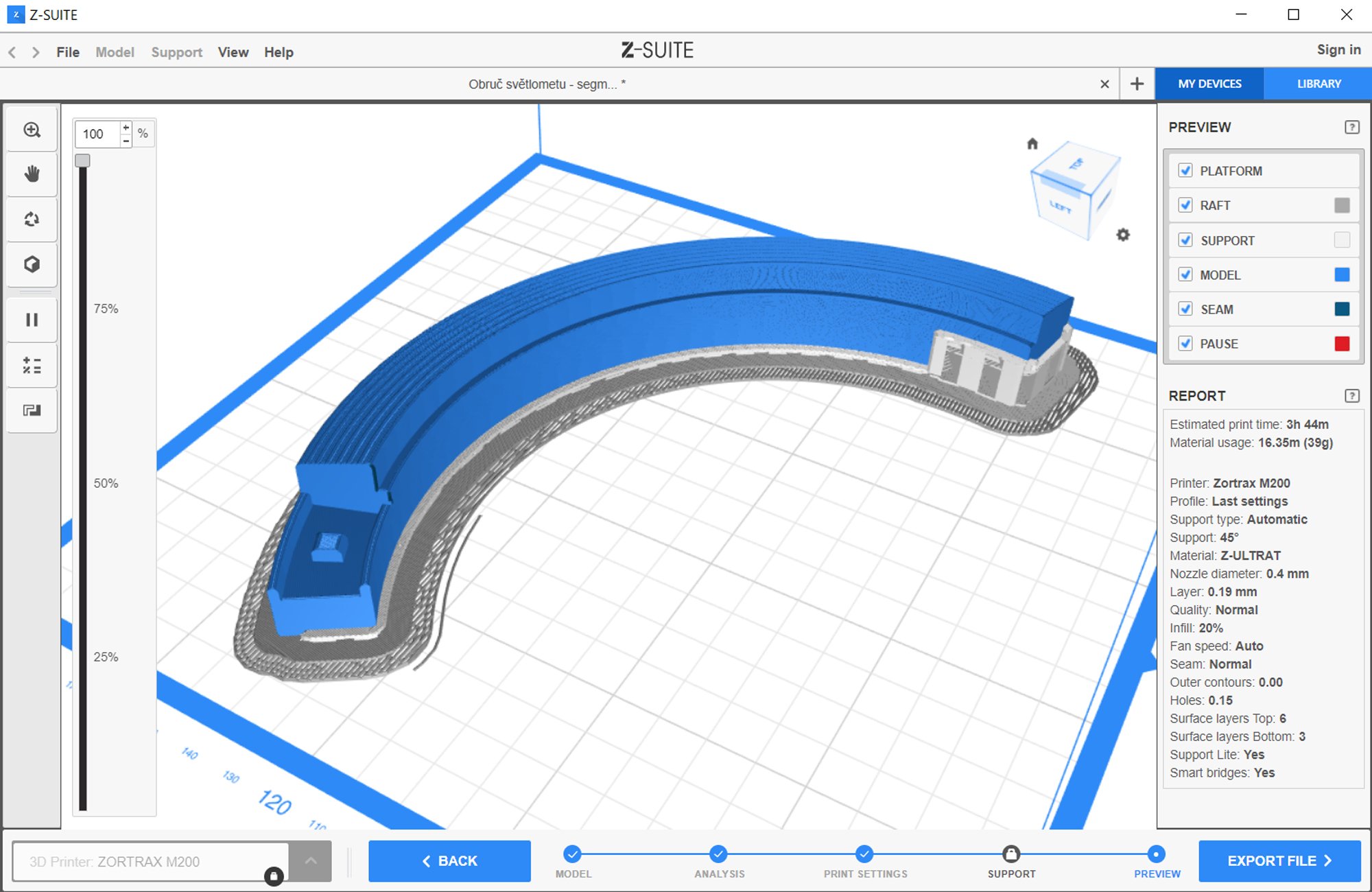Insert a pause with the pause tool
This screenshot has width=1372, height=892.
[x=32, y=320]
